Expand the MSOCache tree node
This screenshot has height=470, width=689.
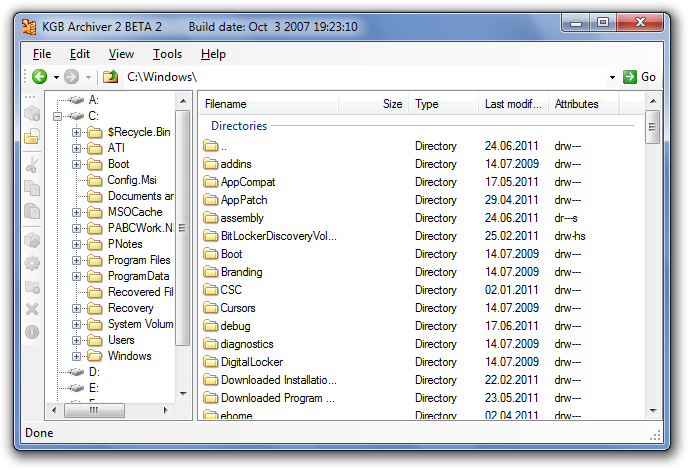tap(76, 212)
